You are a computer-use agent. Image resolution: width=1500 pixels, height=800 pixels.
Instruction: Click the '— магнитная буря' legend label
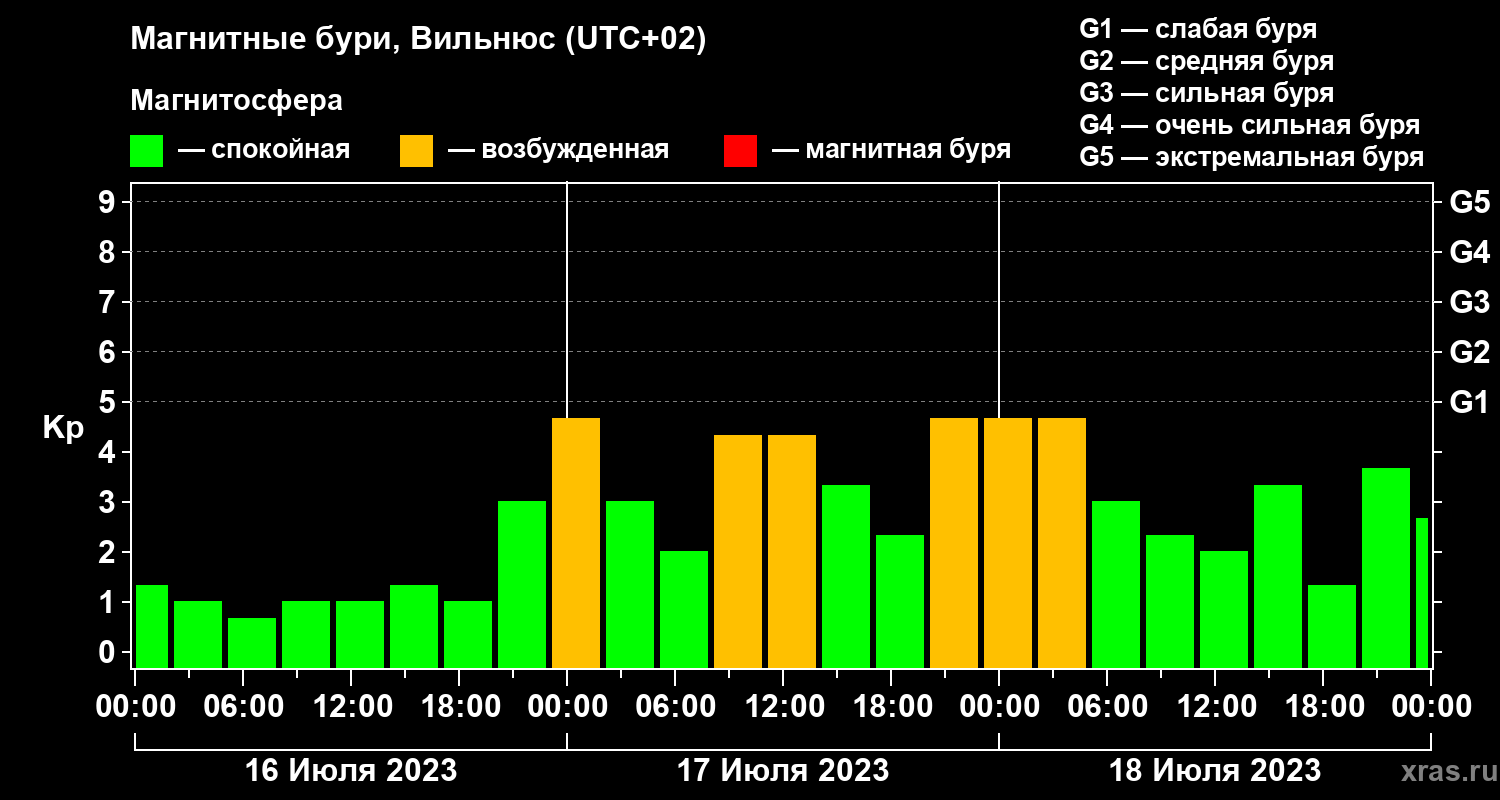[x=891, y=150]
